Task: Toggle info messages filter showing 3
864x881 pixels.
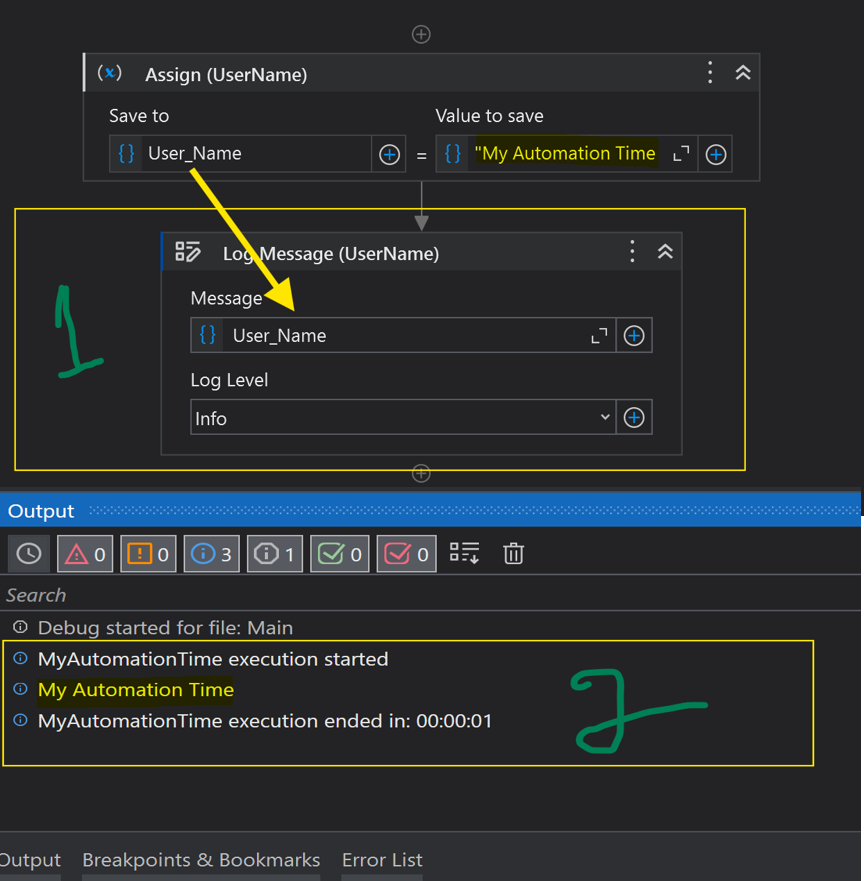Action: pyautogui.click(x=211, y=554)
